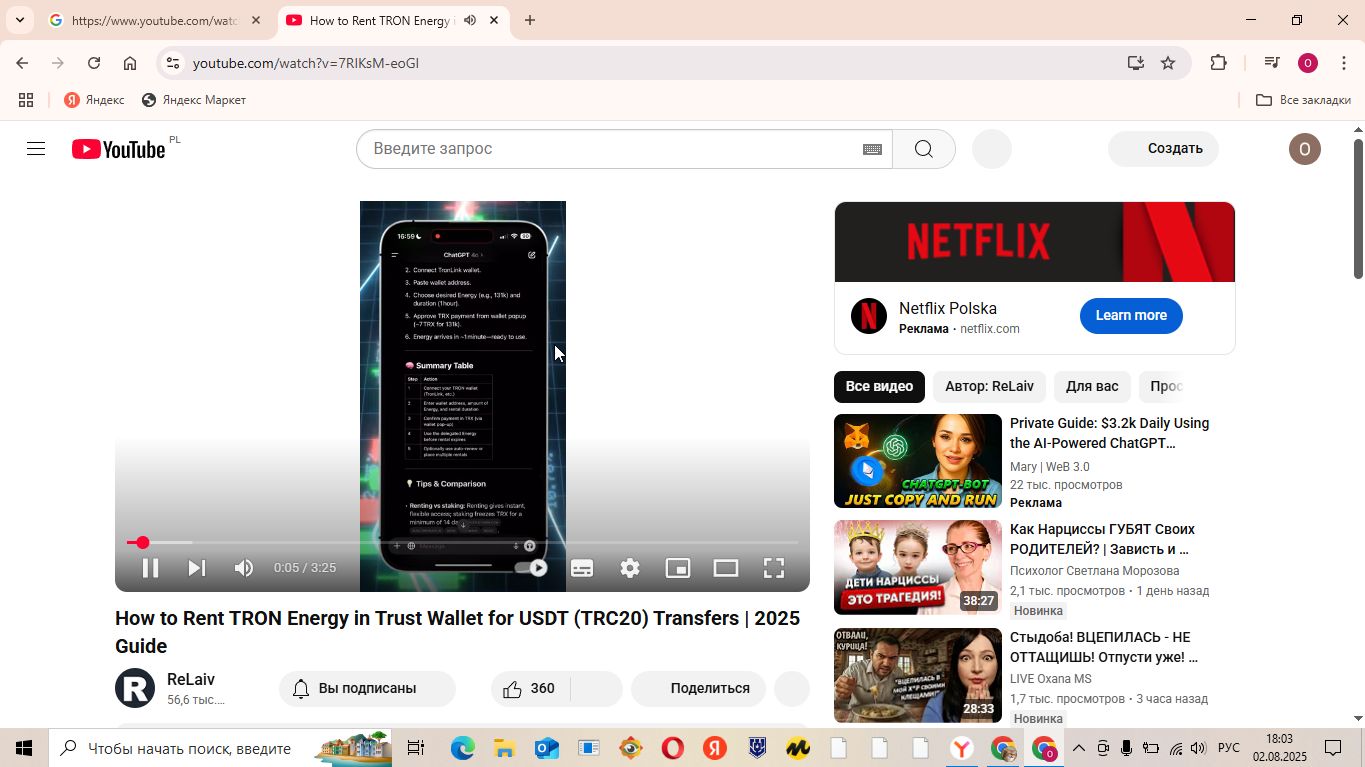Open Яндекс Маркет bookmark

(194, 100)
